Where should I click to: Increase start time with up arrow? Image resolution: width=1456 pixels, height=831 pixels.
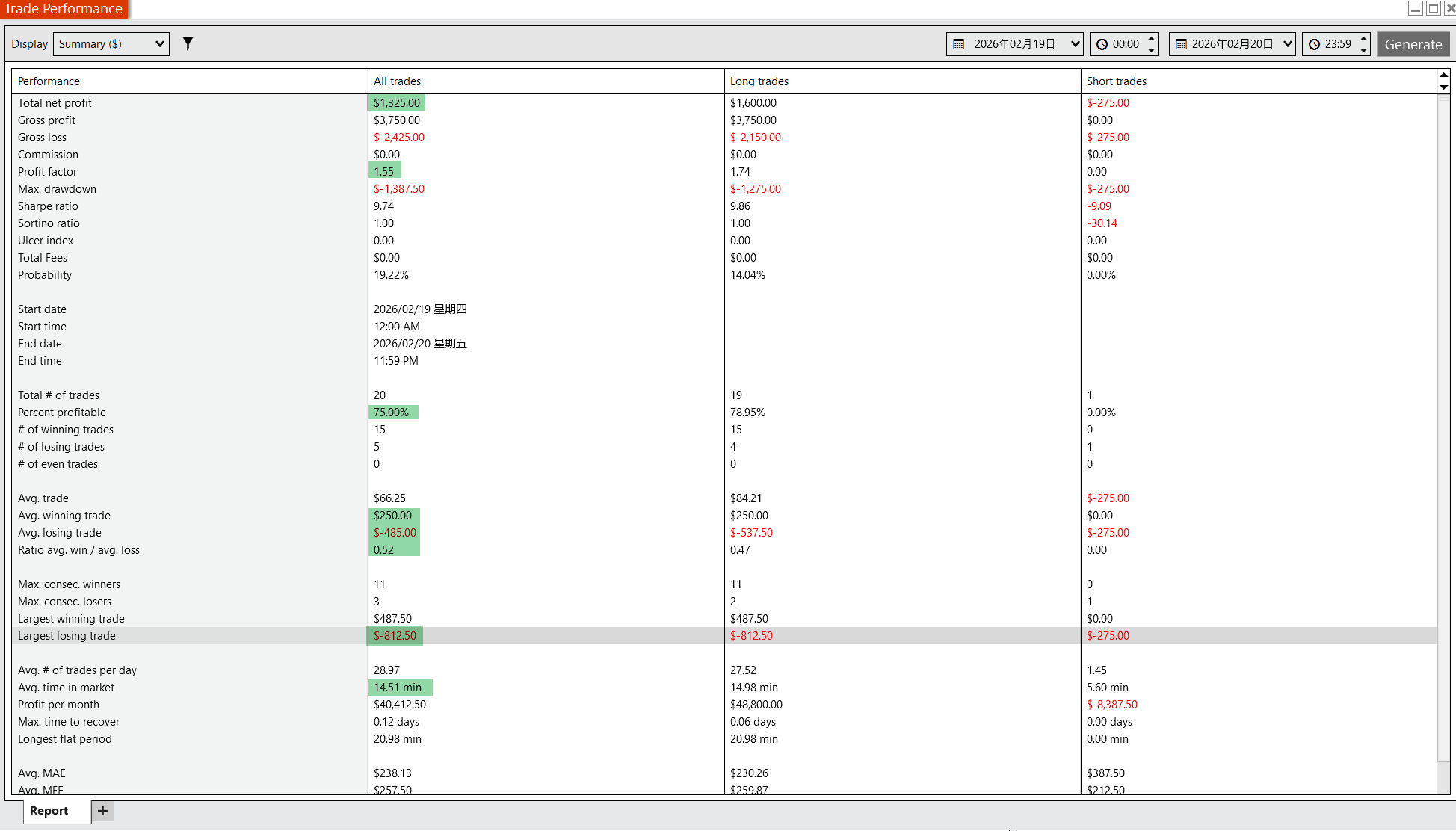coord(1151,38)
